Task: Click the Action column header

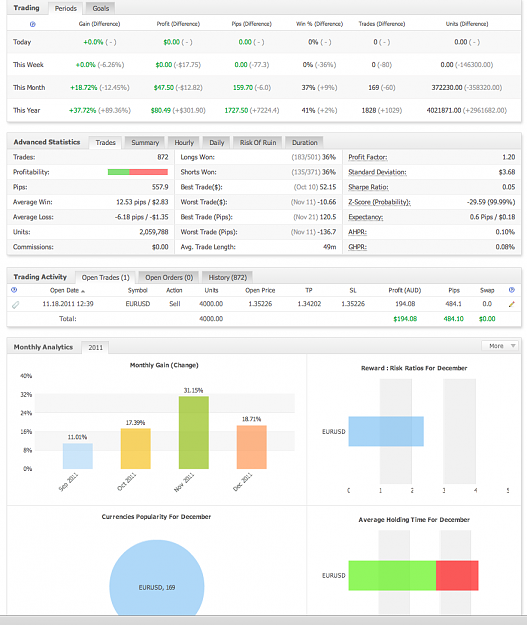Action: (x=174, y=291)
